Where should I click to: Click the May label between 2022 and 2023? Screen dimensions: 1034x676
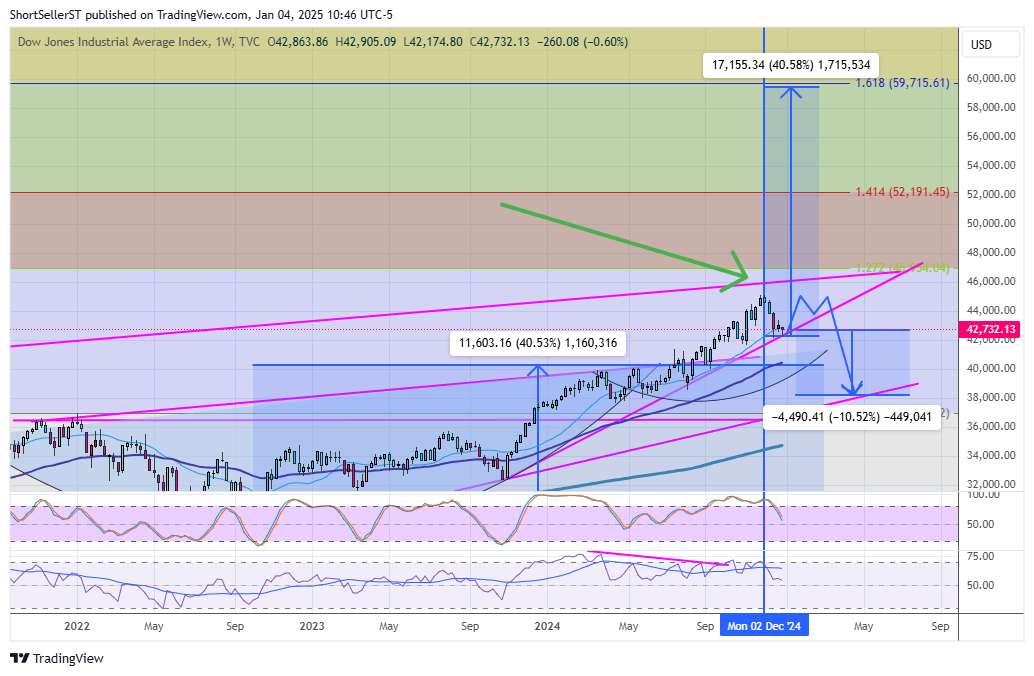pyautogui.click(x=154, y=626)
